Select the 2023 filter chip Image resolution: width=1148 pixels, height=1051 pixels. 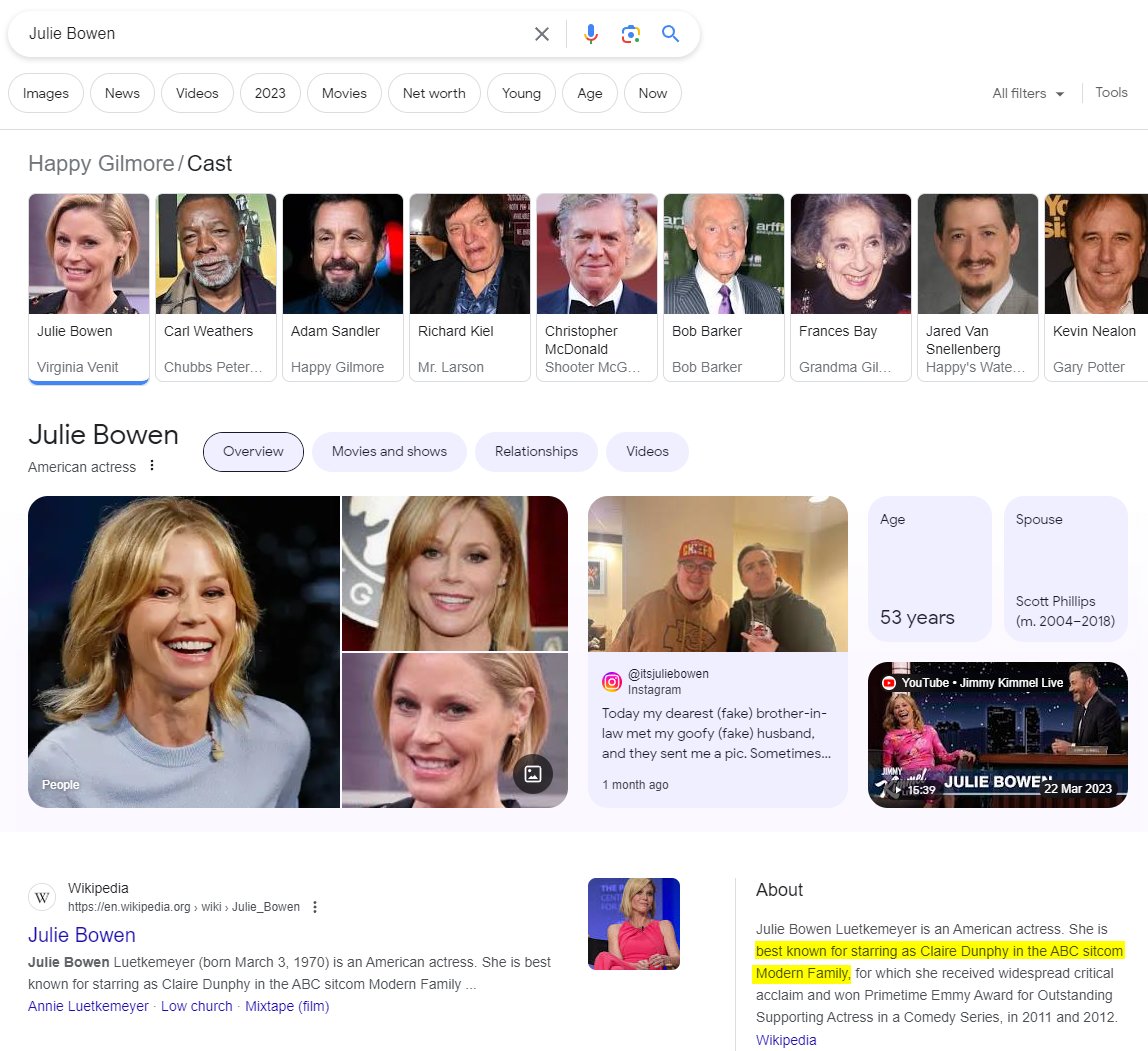click(270, 93)
